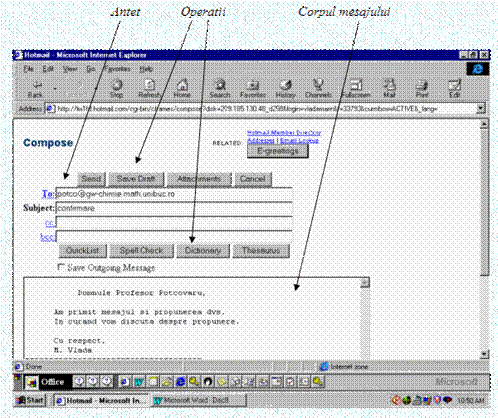Viewport: 498px width, 418px height.
Task: Click inside the message body text area
Action: 192,318
